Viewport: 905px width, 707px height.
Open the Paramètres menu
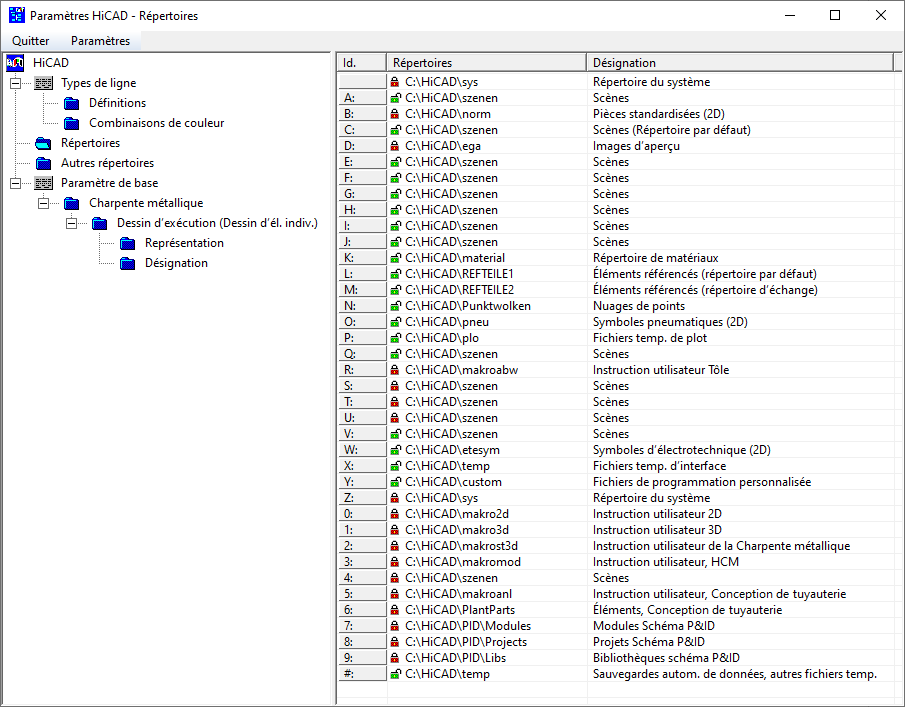tap(100, 41)
